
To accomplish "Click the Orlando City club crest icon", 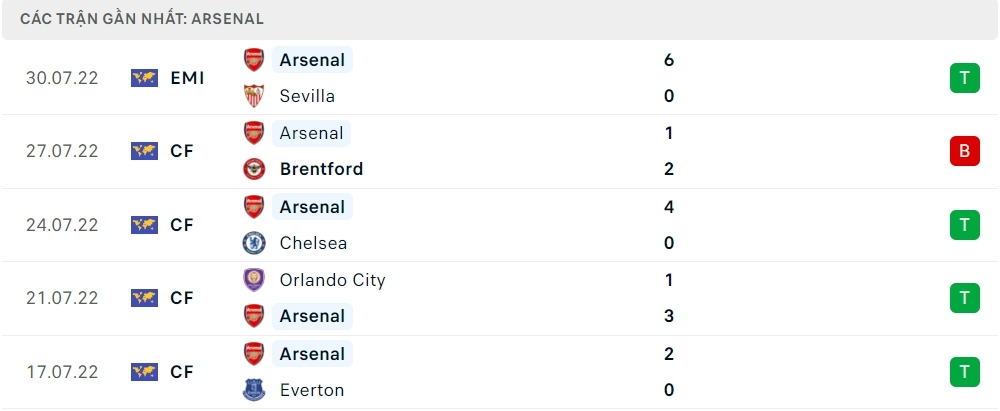I will [x=254, y=280].
